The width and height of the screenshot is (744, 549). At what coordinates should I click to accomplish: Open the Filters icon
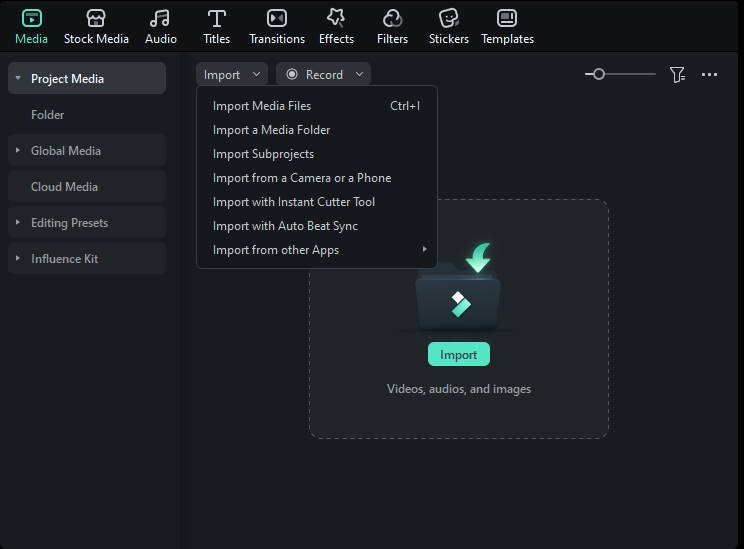[x=392, y=19]
